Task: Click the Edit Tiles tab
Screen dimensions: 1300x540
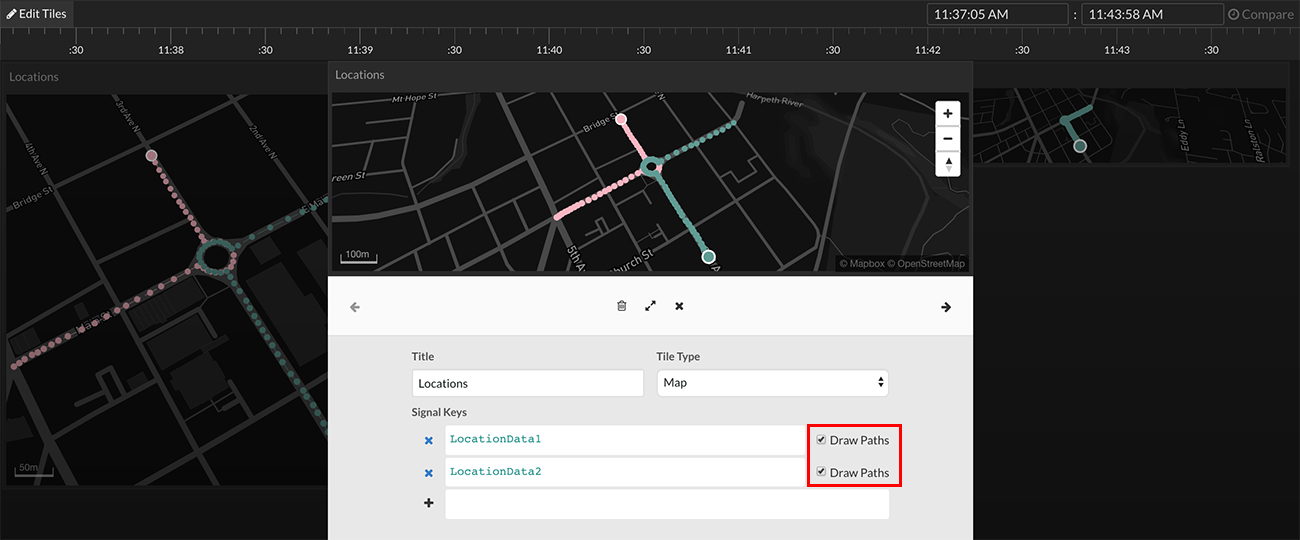Action: click(37, 14)
